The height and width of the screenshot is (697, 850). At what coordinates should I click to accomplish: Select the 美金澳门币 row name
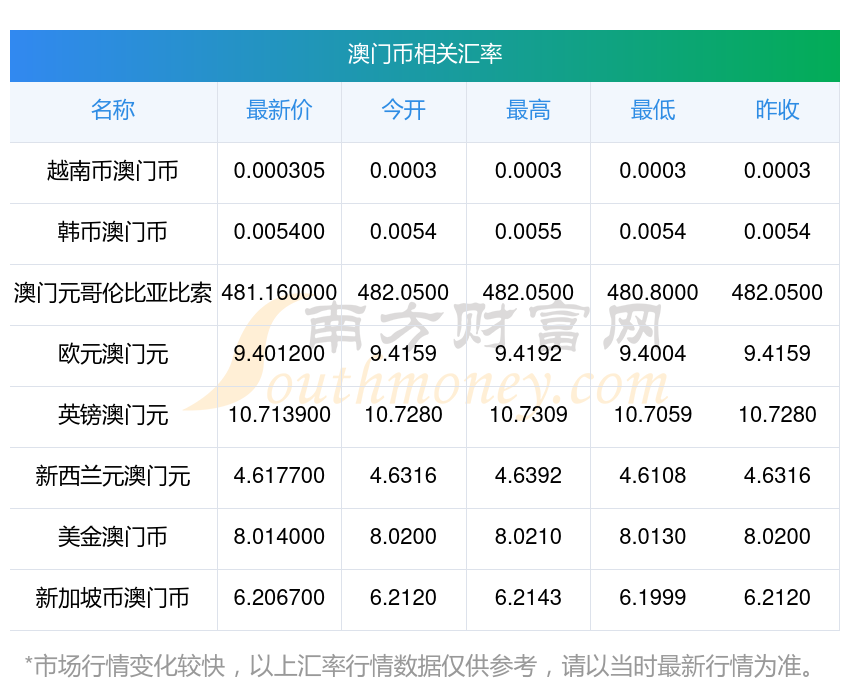click(x=113, y=537)
